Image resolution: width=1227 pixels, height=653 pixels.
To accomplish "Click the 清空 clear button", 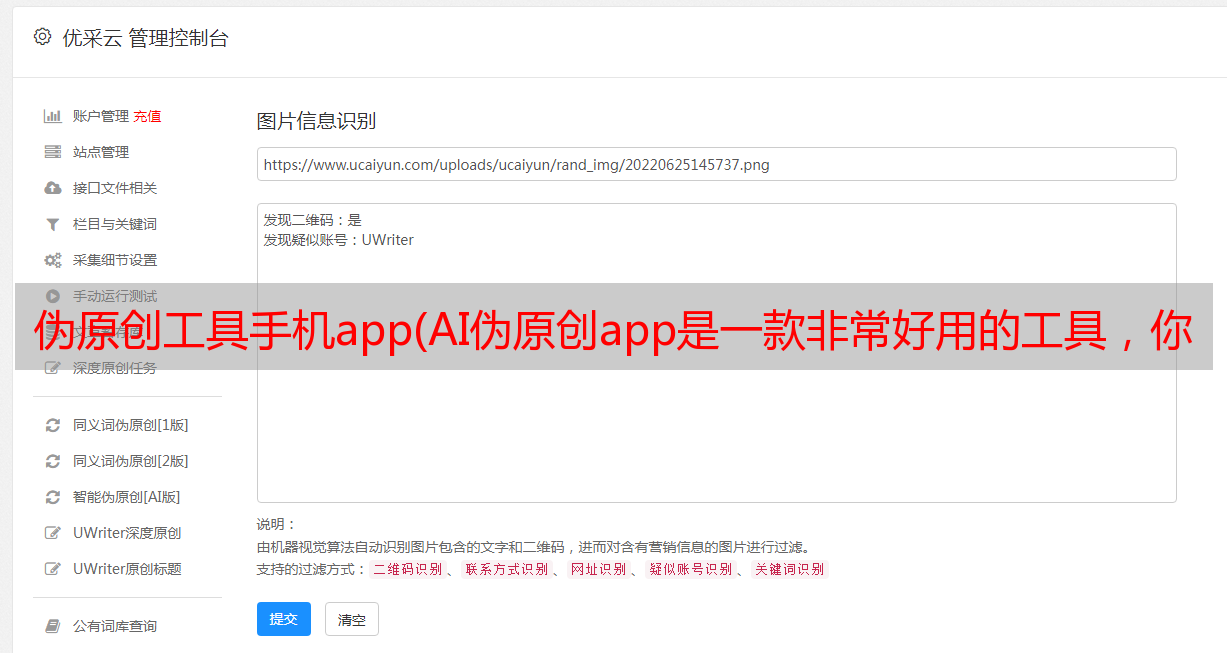I will 352,619.
